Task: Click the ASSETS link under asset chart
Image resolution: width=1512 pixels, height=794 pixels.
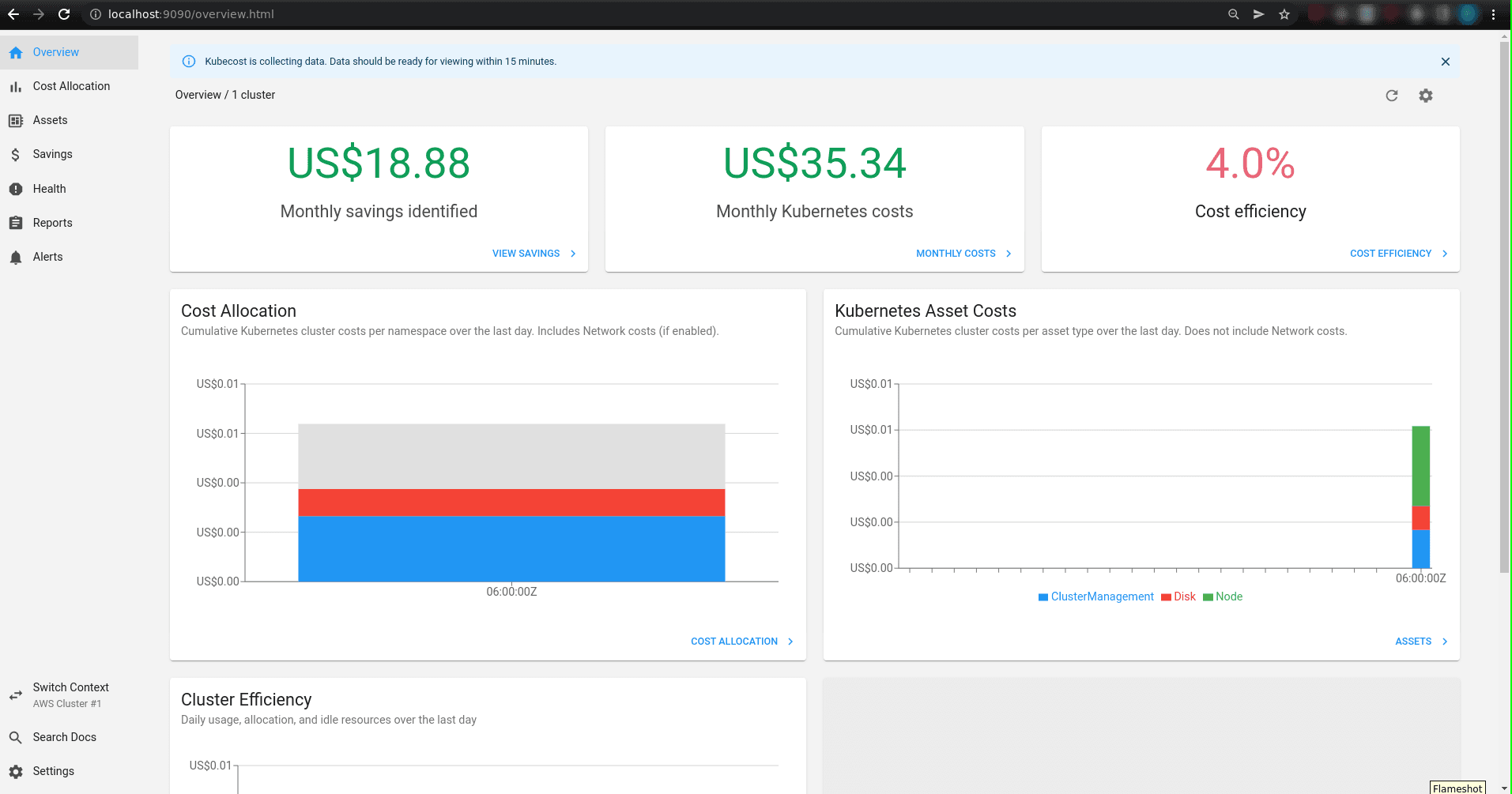Action: [x=1420, y=642]
